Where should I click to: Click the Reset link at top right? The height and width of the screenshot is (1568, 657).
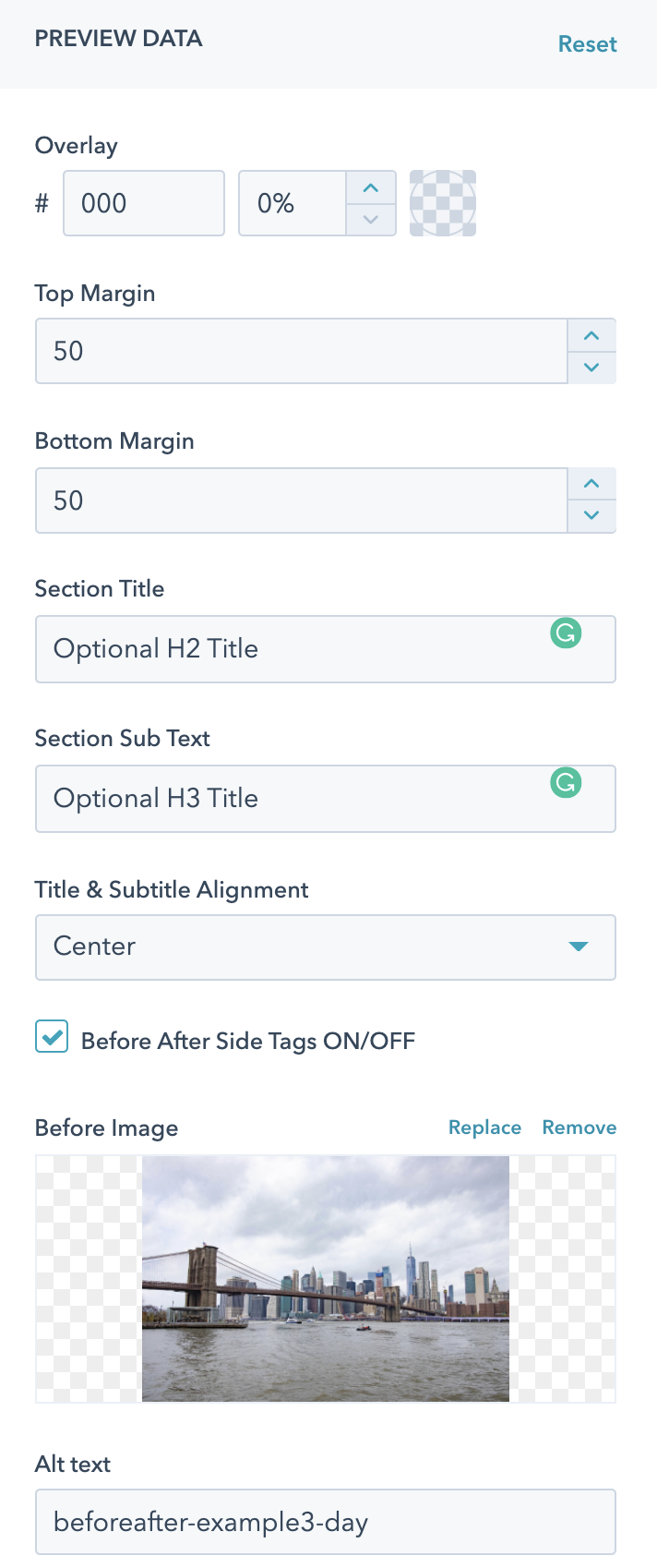587,43
